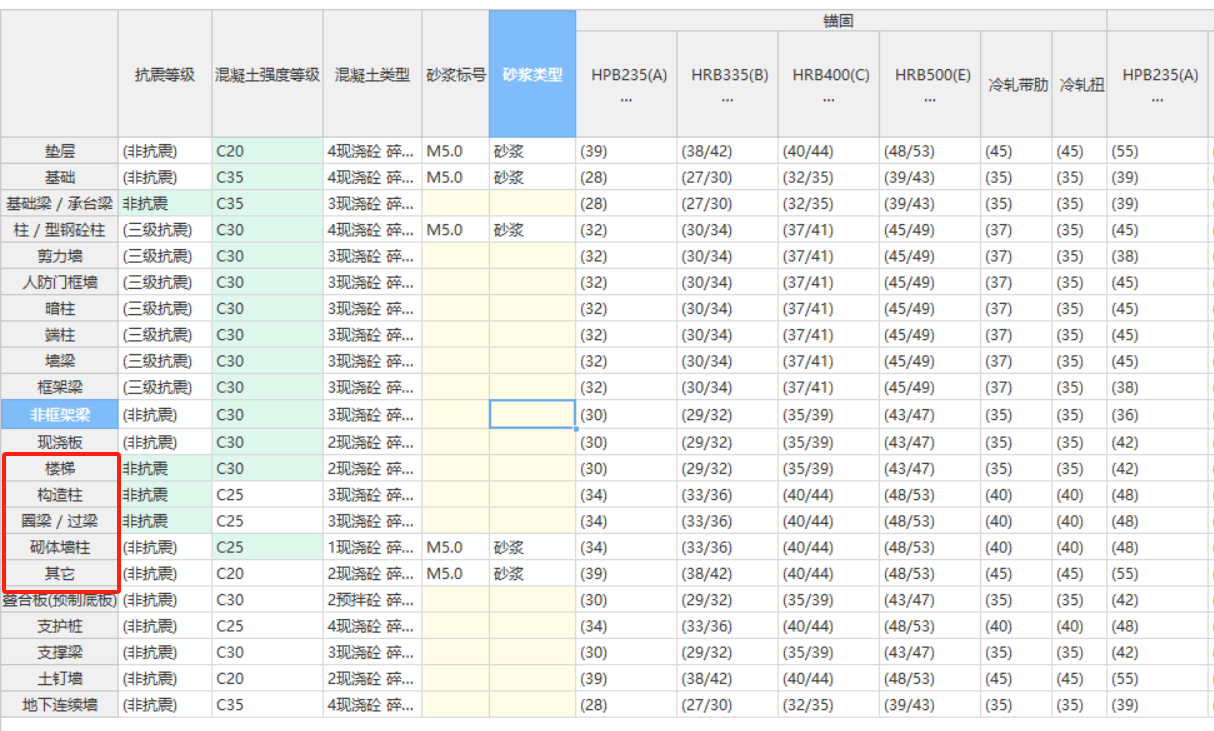The width and height of the screenshot is (1214, 731).
Task: Click (37) 冷轧带肋 cell in 暗柱 row
Action: [x=1017, y=308]
